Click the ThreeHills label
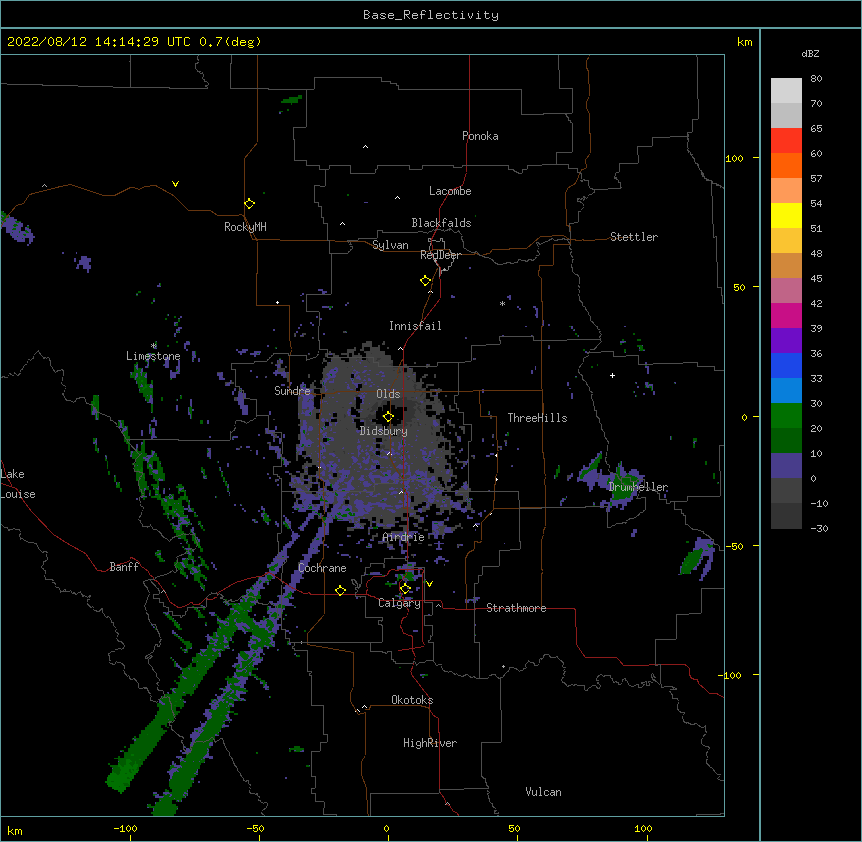Image resolution: width=862 pixels, height=842 pixels. (537, 418)
